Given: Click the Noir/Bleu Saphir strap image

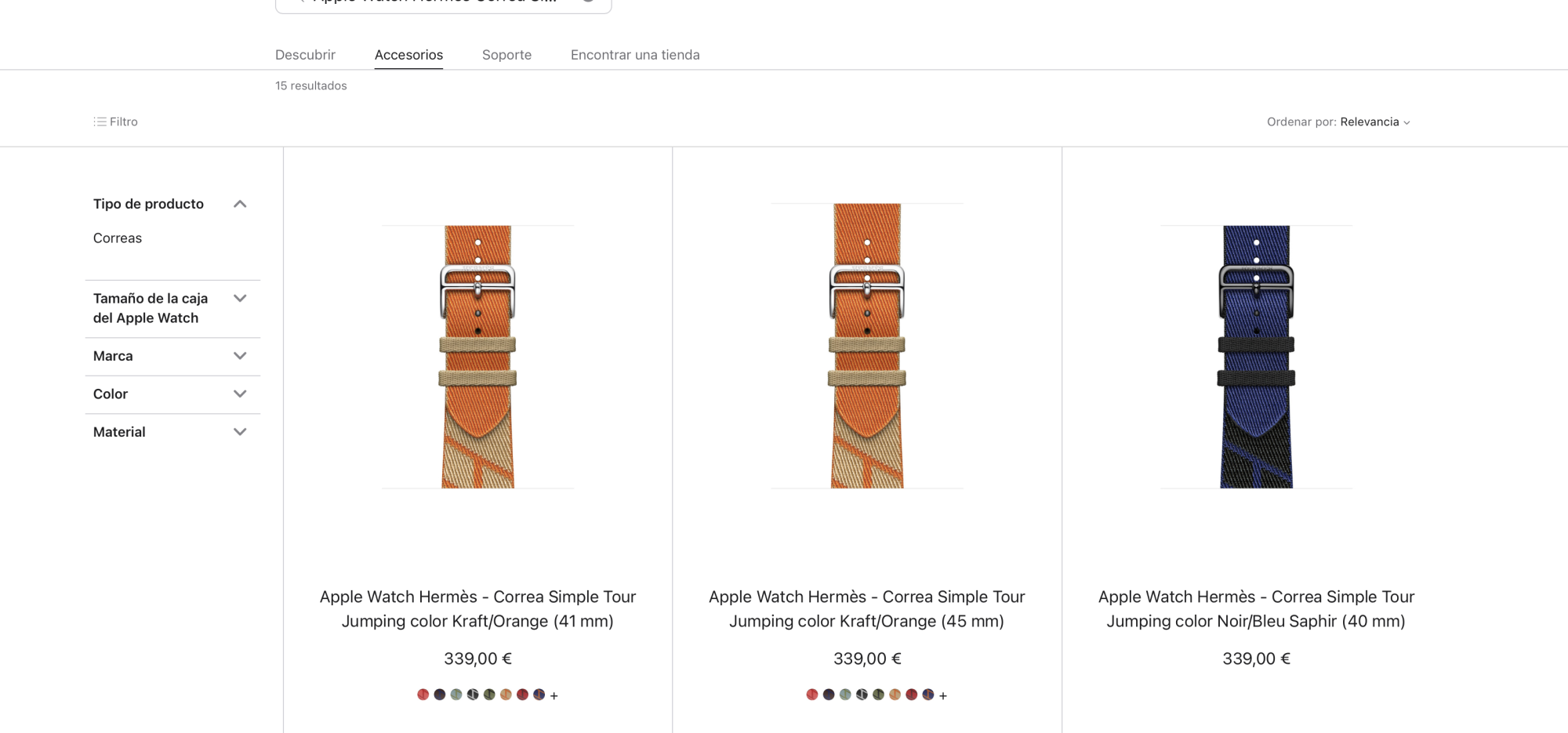Looking at the screenshot, I should [1256, 357].
